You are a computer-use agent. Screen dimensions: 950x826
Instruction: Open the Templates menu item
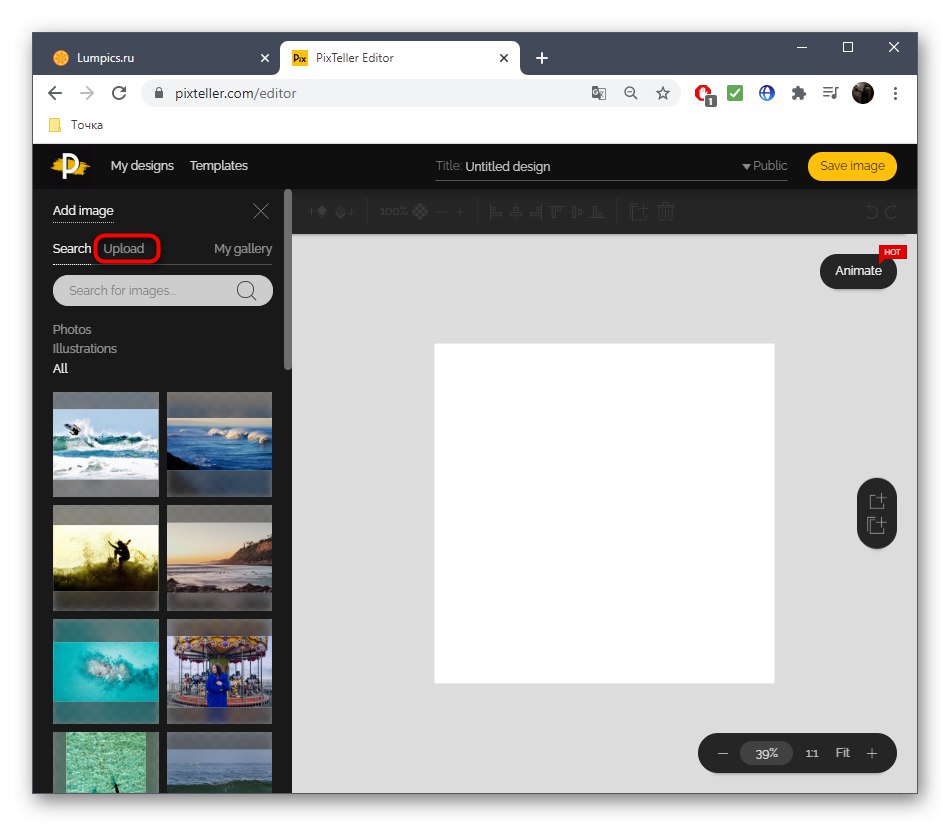218,166
